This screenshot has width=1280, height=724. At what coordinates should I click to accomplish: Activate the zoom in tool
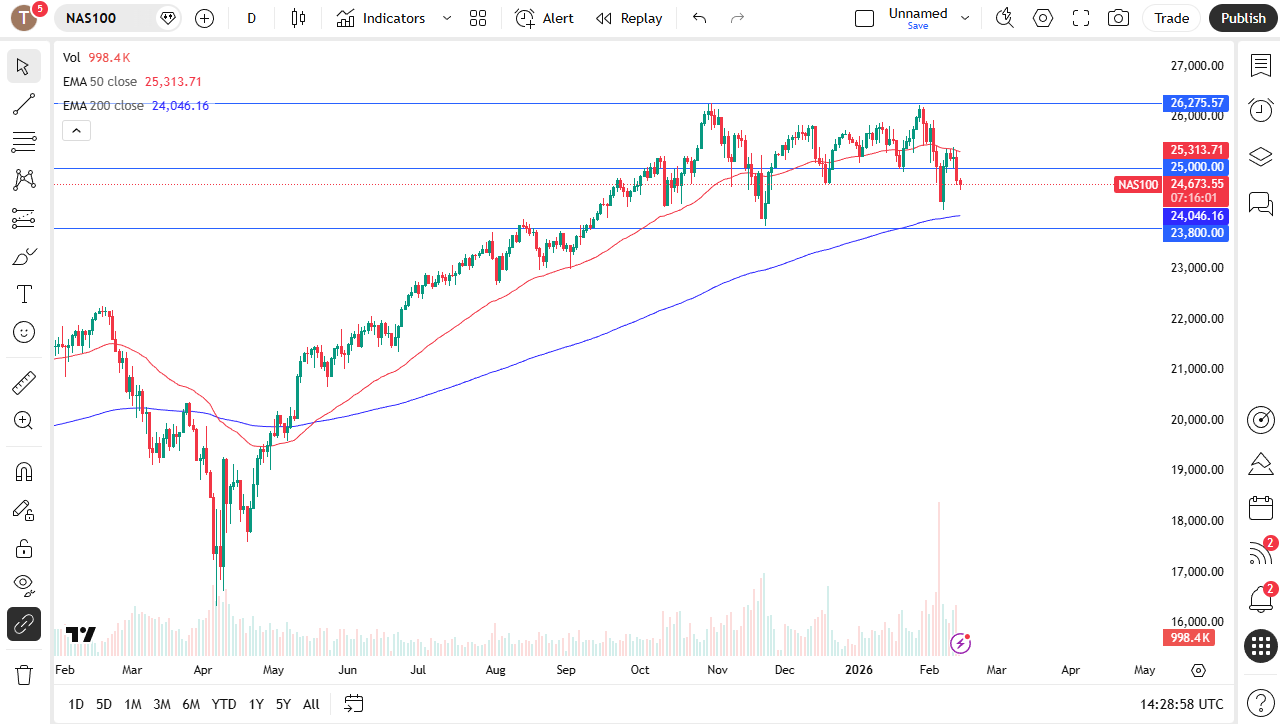[x=24, y=420]
